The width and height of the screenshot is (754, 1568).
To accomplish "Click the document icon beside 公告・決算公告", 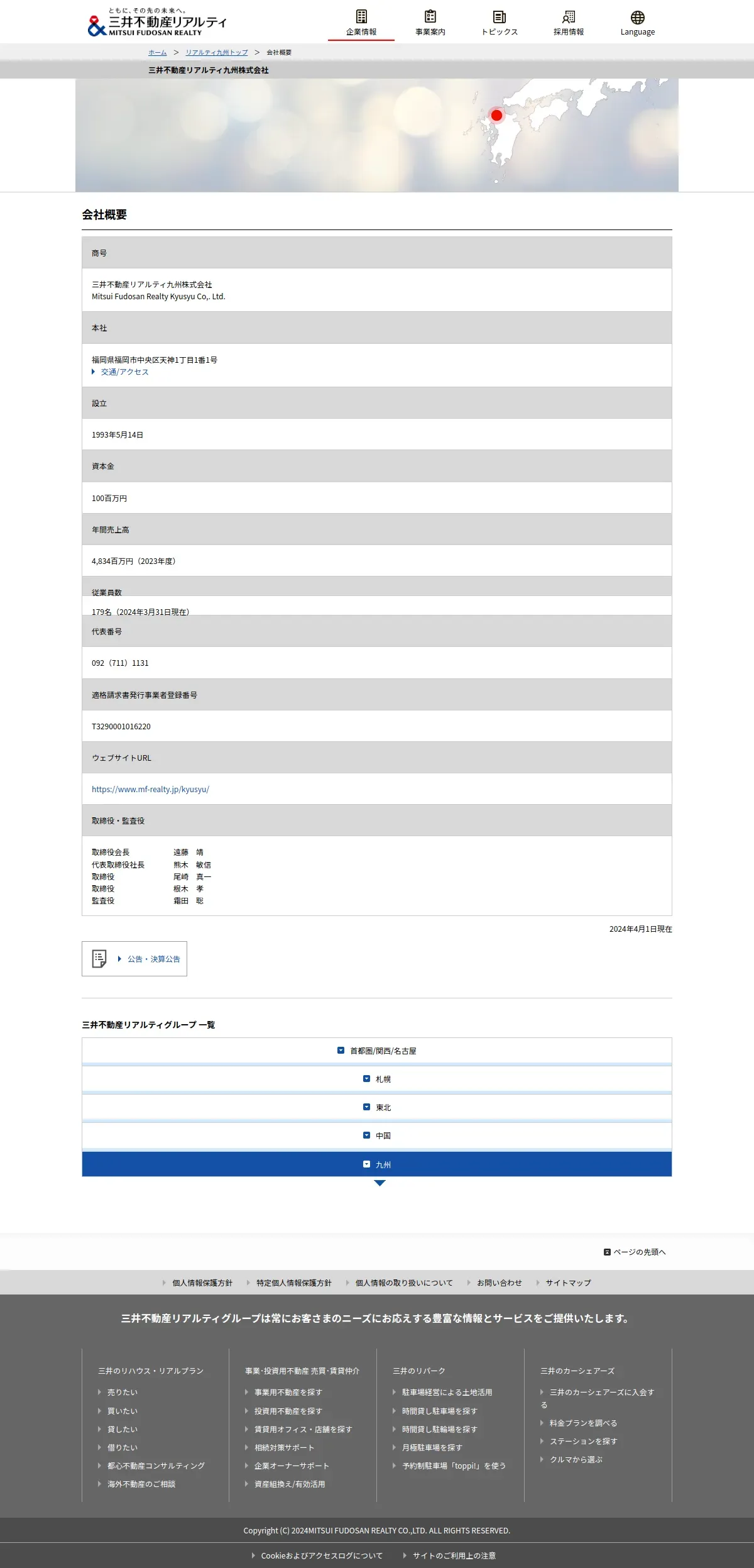I will pyautogui.click(x=99, y=959).
